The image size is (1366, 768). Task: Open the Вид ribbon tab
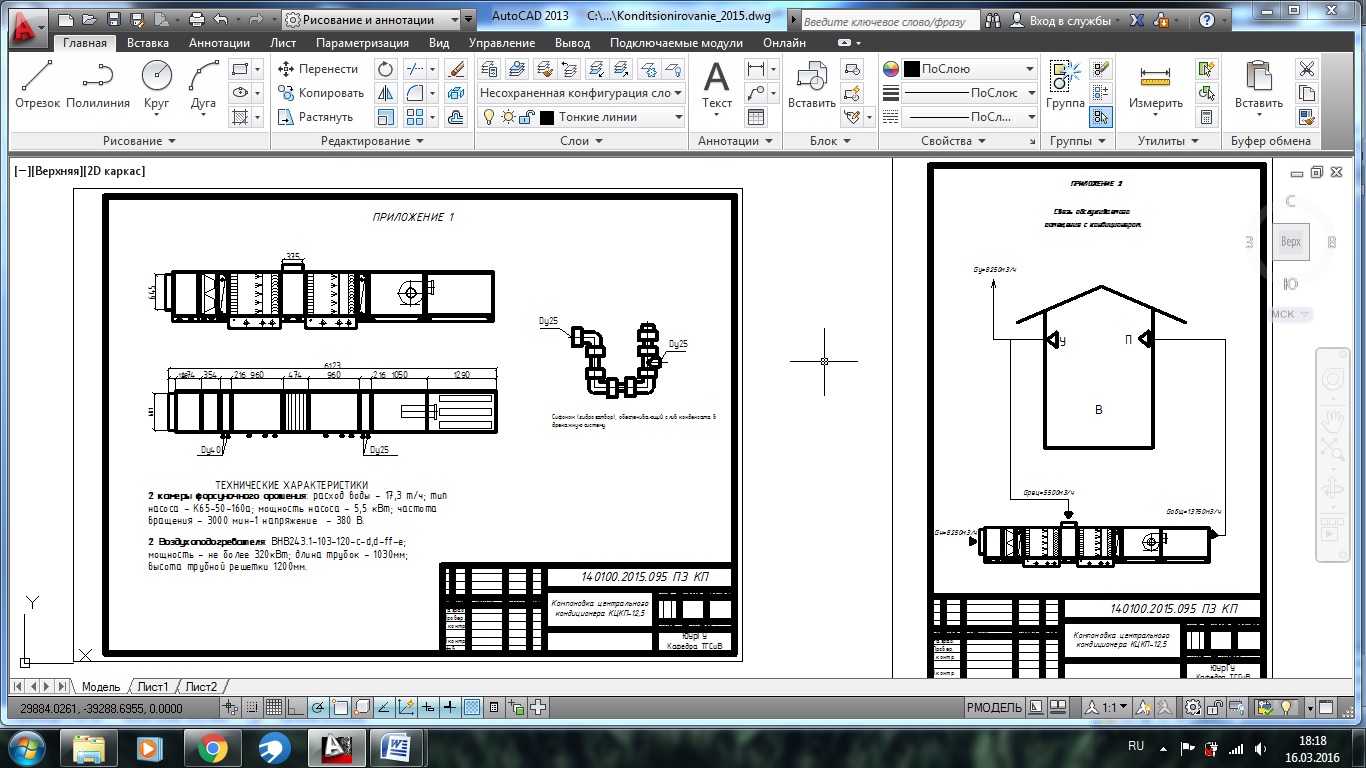[x=439, y=43]
